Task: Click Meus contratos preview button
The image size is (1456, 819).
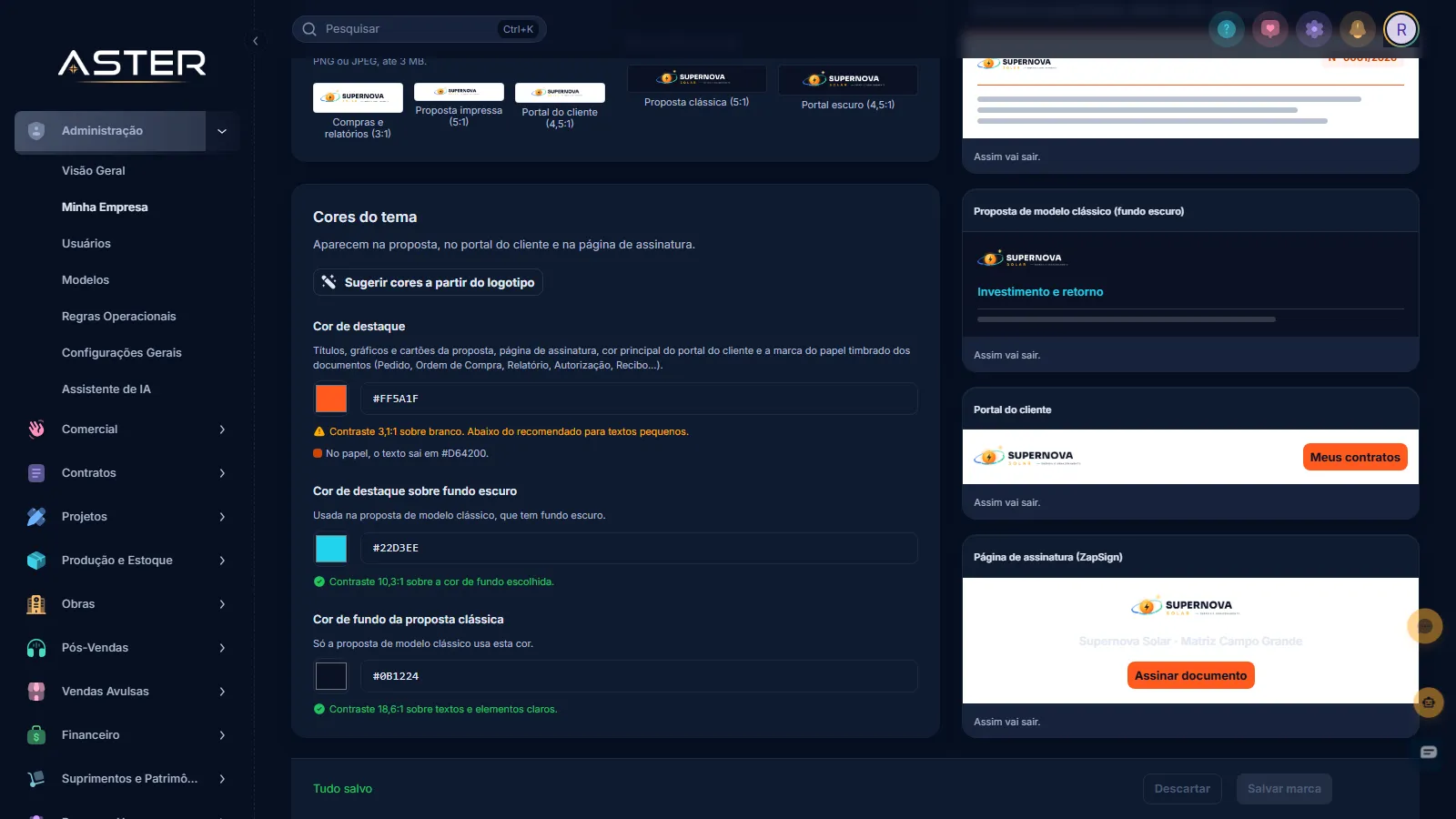Action: coord(1355,457)
